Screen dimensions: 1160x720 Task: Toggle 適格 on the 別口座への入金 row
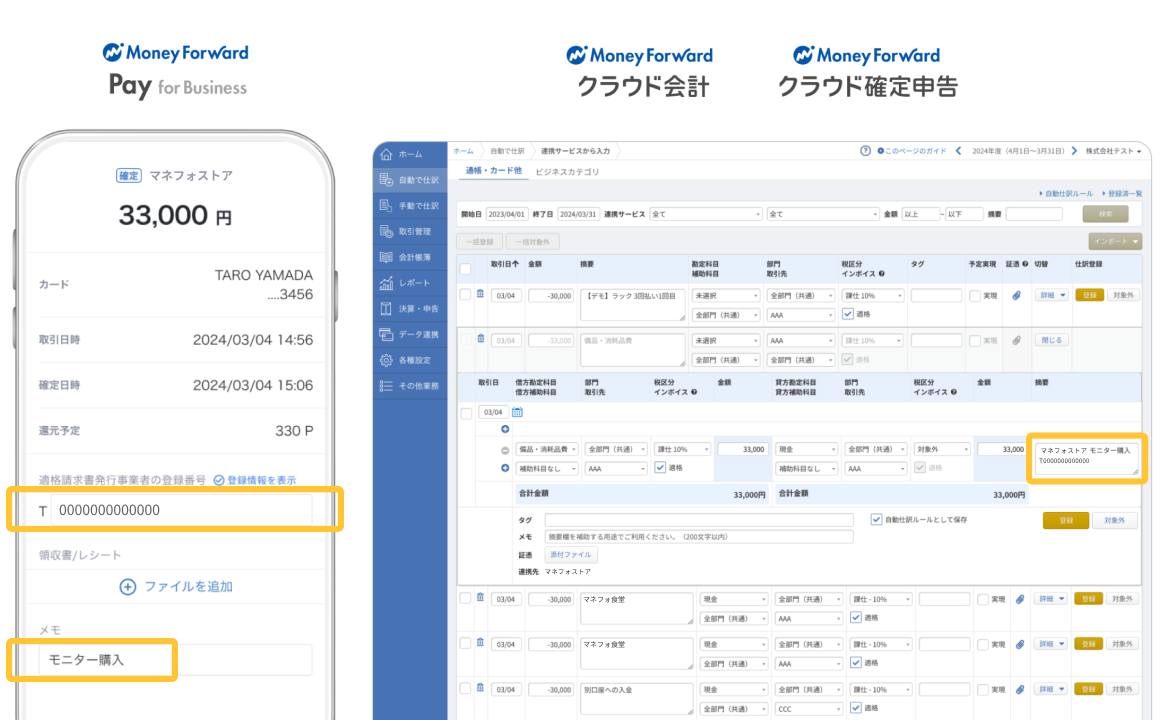(856, 707)
